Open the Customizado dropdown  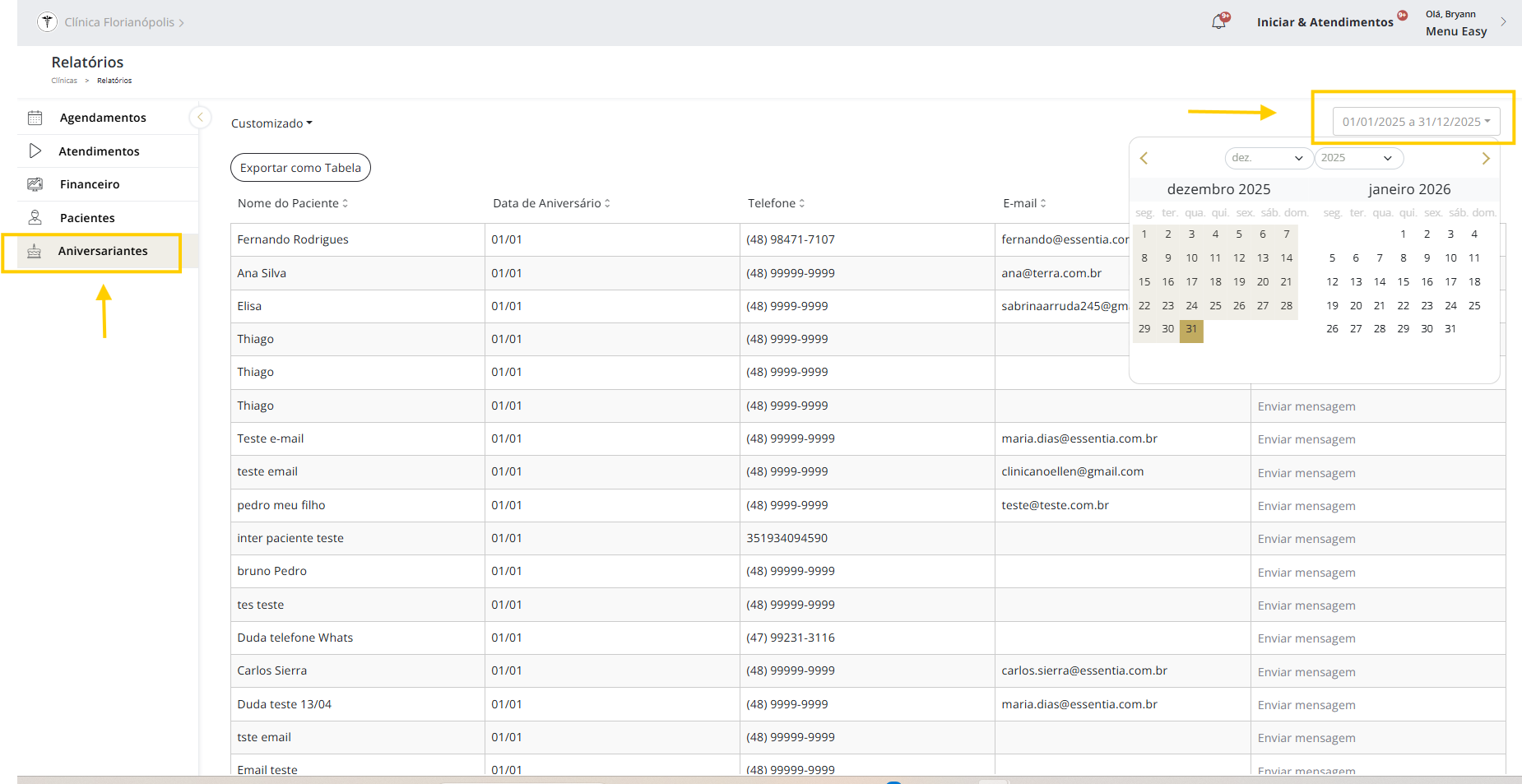[271, 123]
